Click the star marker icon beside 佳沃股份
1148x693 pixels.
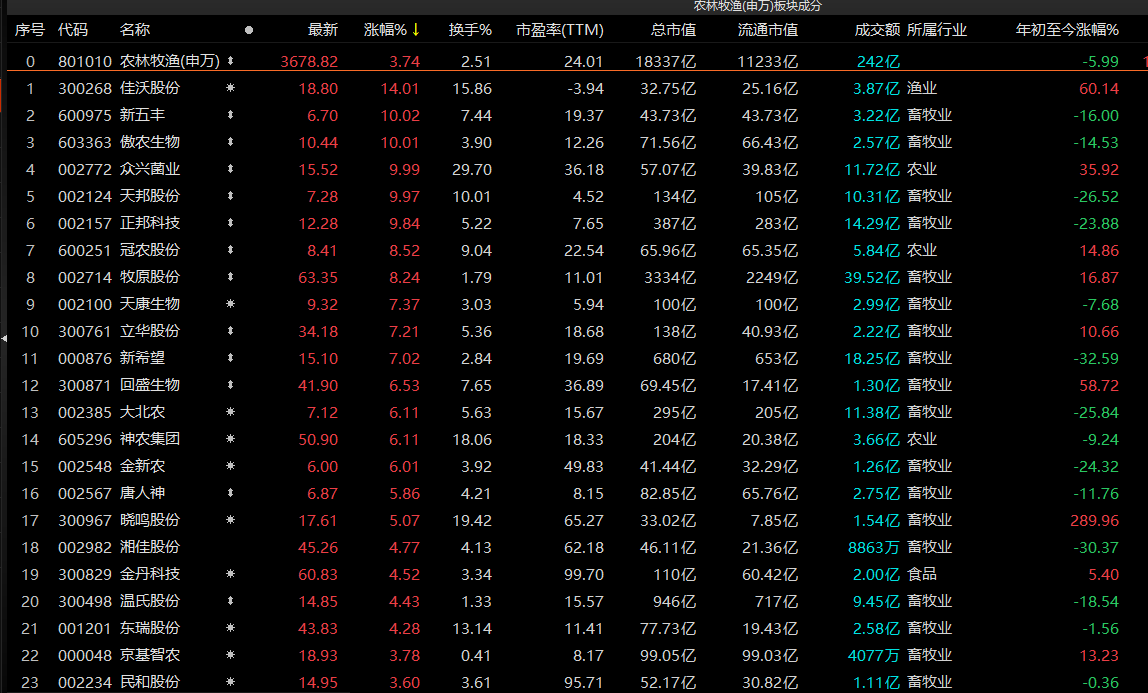230,88
